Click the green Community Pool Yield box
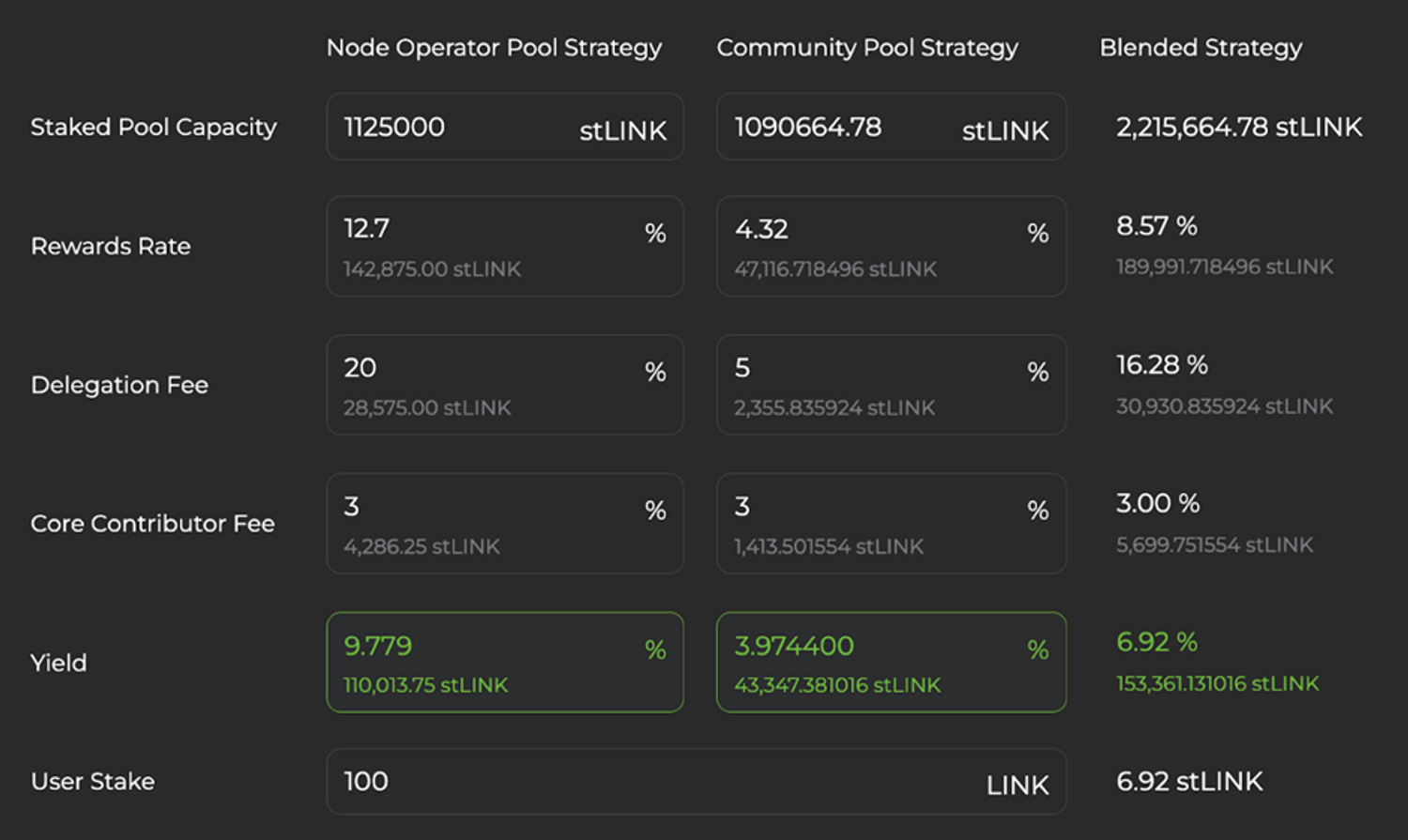The width and height of the screenshot is (1408, 840). 891,662
